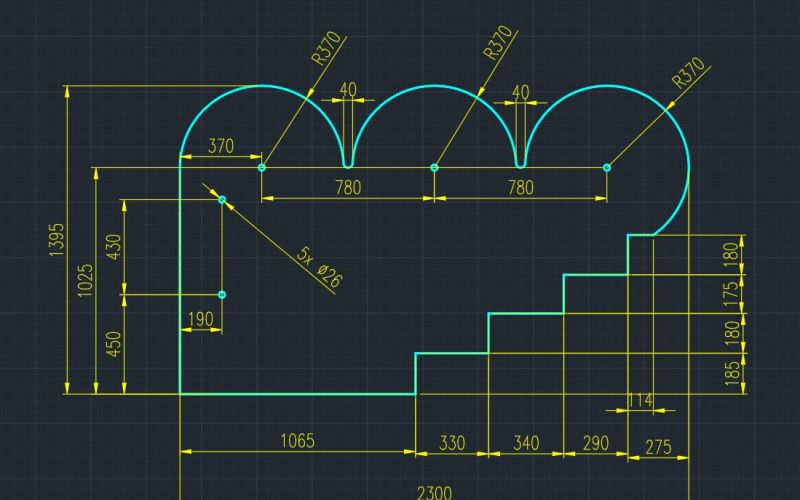
Task: Select the 185 step height dimension
Action: click(732, 374)
